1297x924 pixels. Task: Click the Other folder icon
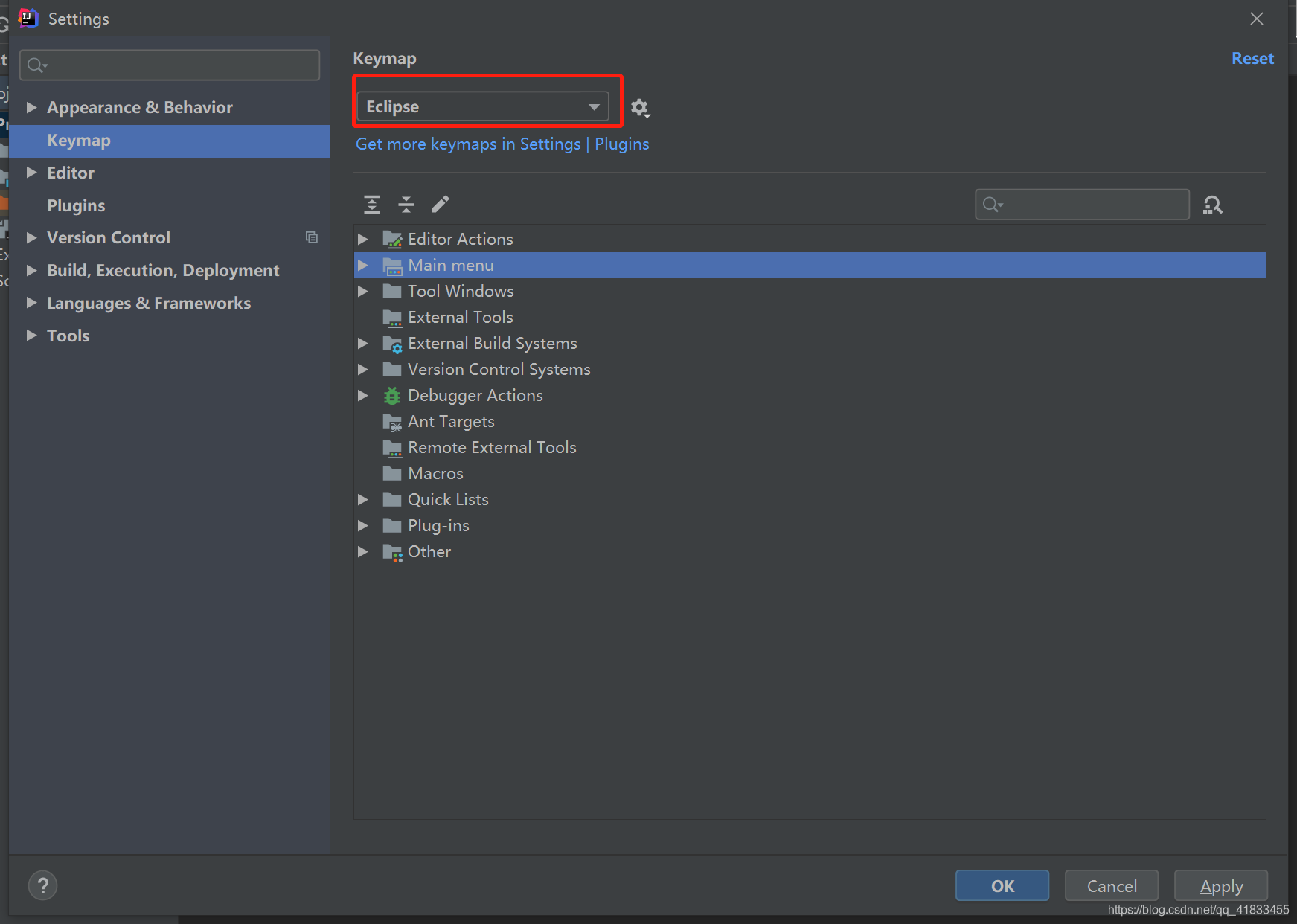point(392,552)
